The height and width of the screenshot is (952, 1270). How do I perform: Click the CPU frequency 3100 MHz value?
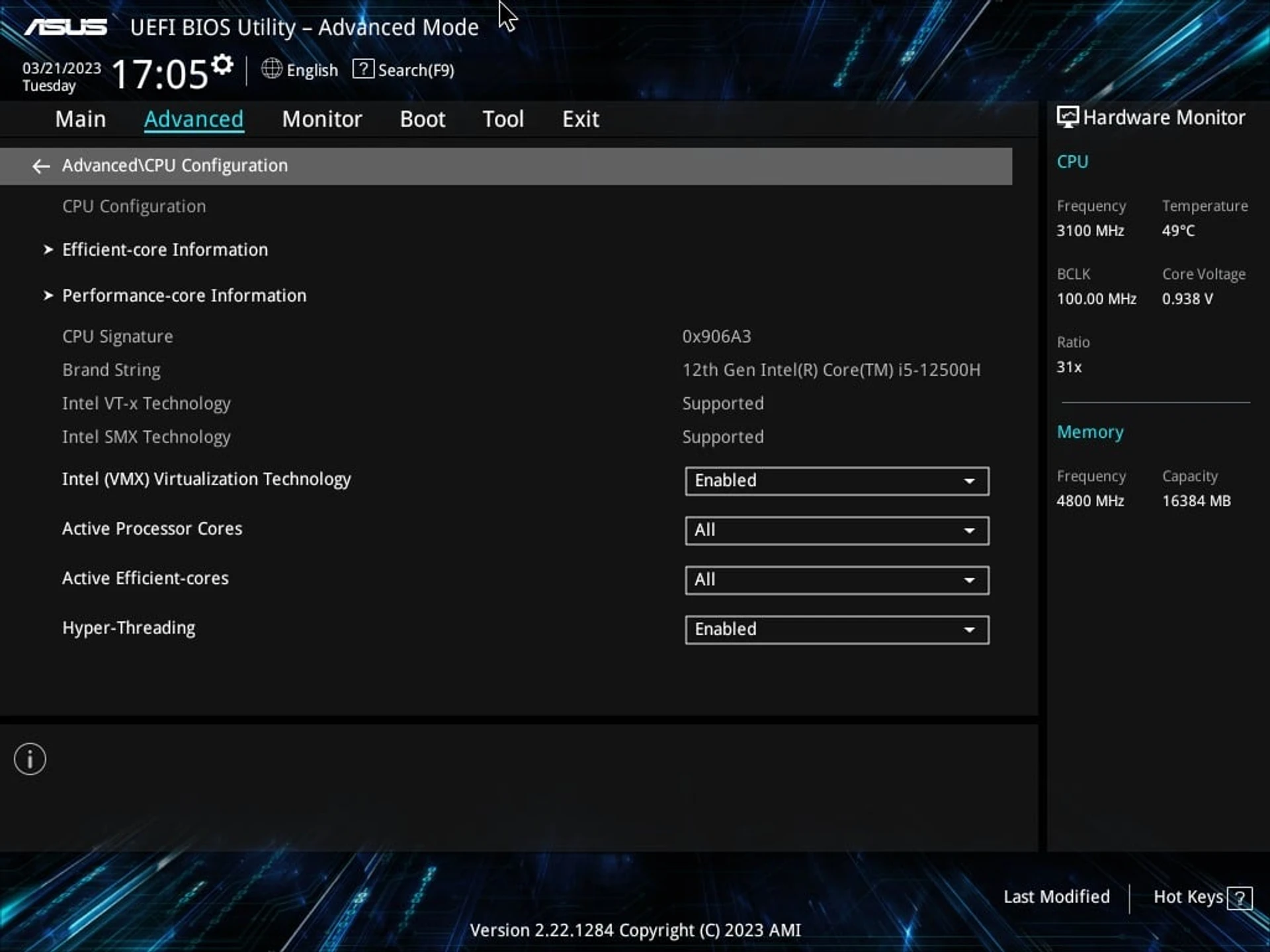point(1090,231)
